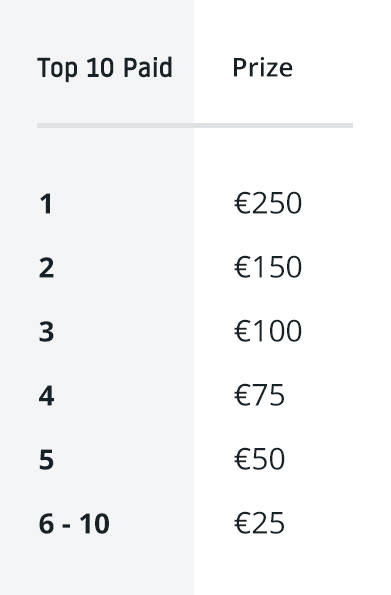Click the word "Top" in the header
The width and height of the screenshot is (391, 595).
(x=57, y=69)
